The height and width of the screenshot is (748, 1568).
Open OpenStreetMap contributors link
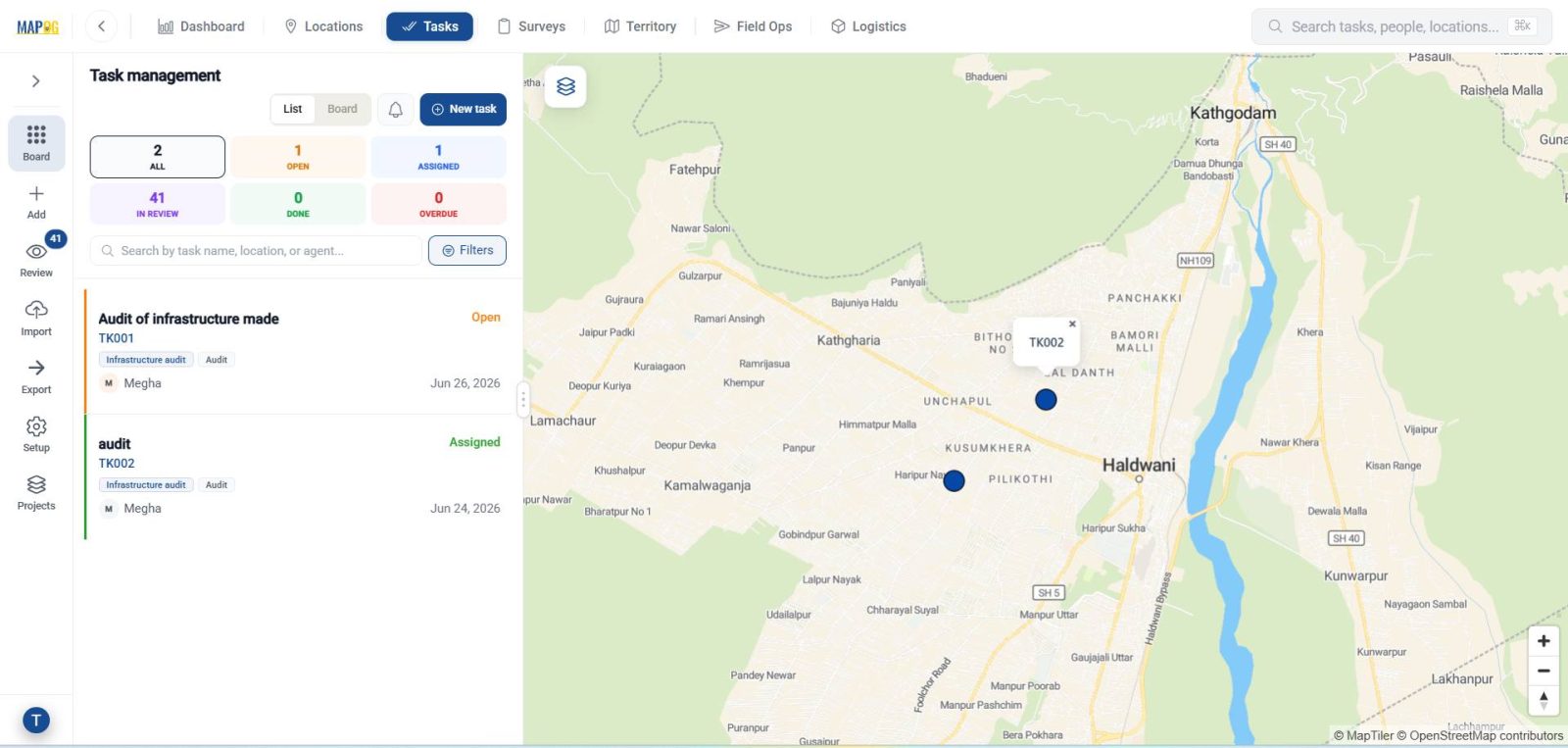(x=1480, y=736)
